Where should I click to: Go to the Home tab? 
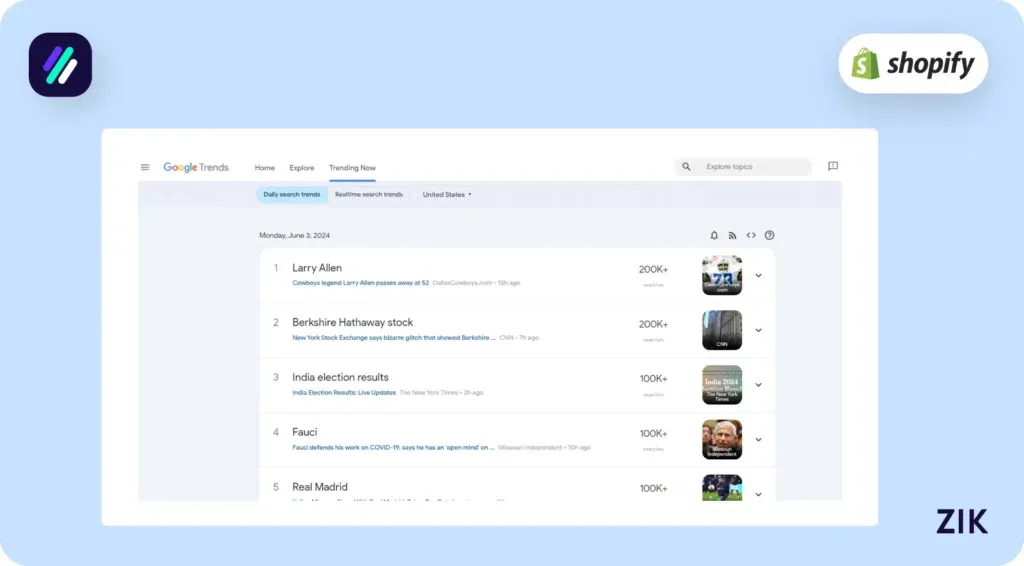(x=264, y=168)
